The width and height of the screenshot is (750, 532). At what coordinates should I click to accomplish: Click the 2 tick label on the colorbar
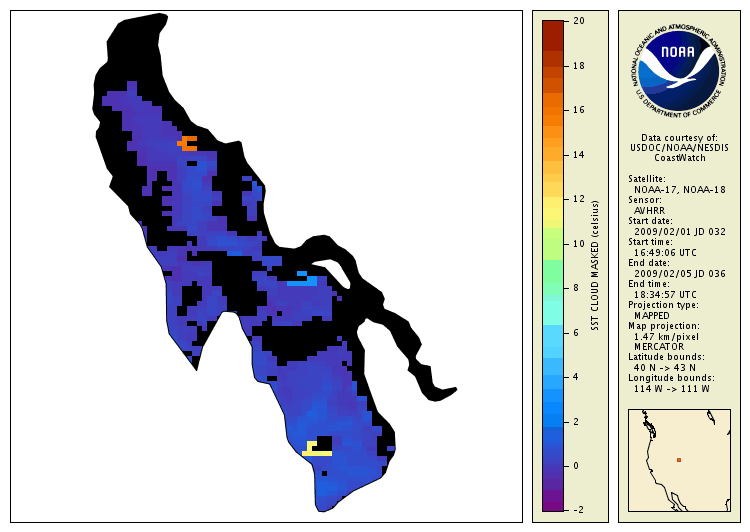[x=576, y=422]
